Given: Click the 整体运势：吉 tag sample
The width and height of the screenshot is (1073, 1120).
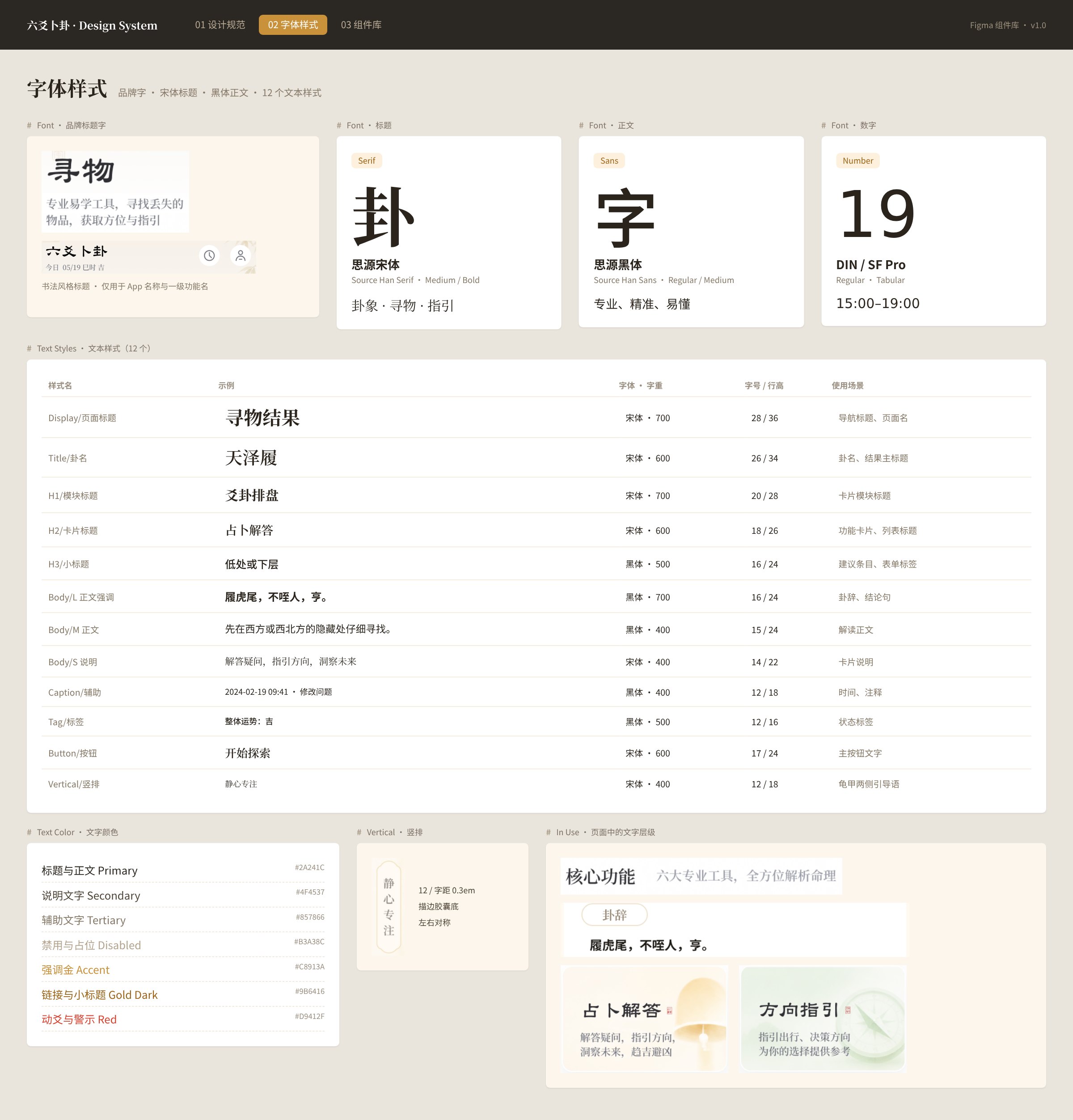Looking at the screenshot, I should click(x=249, y=721).
